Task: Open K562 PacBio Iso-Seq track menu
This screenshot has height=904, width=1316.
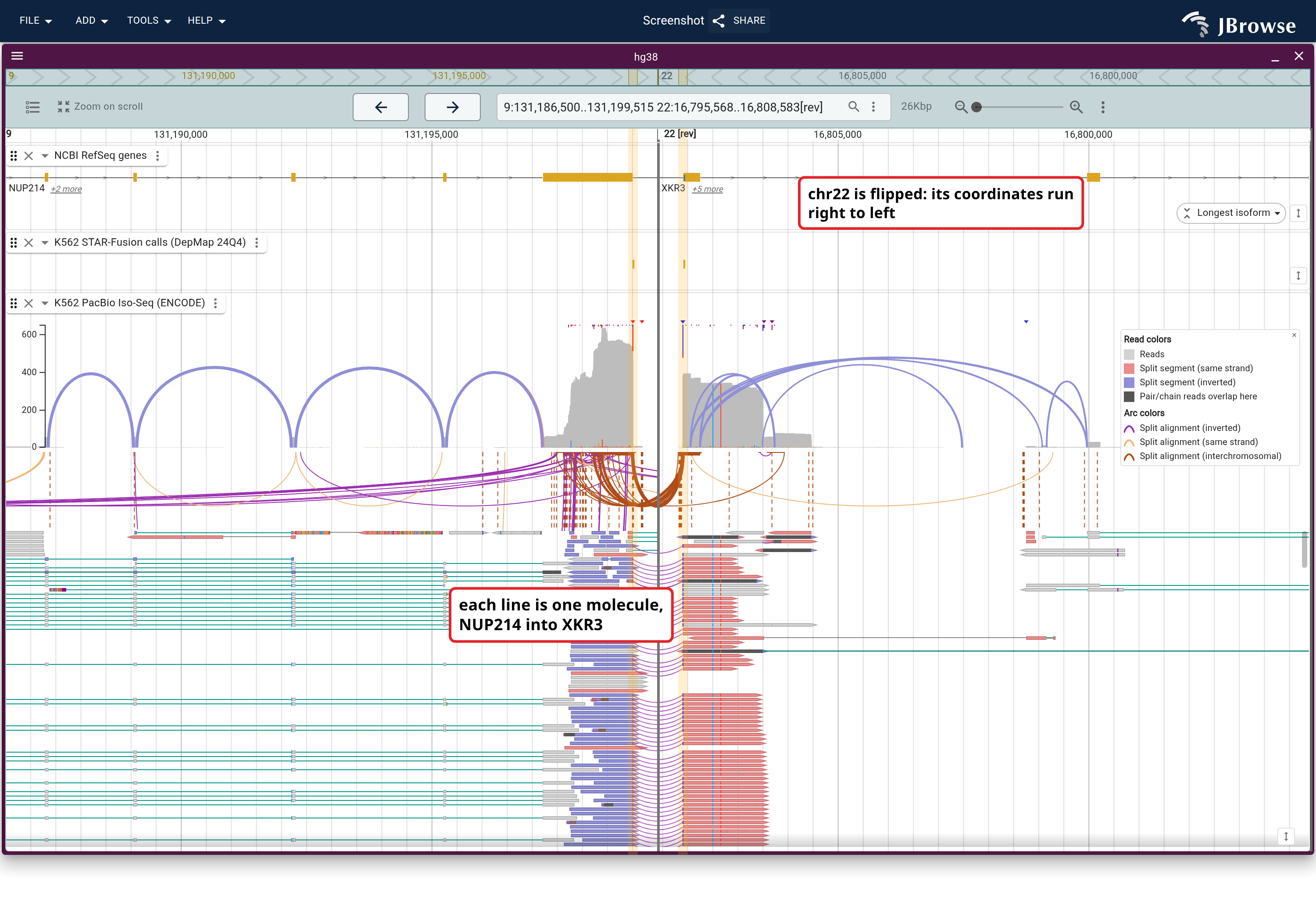Action: 215,303
